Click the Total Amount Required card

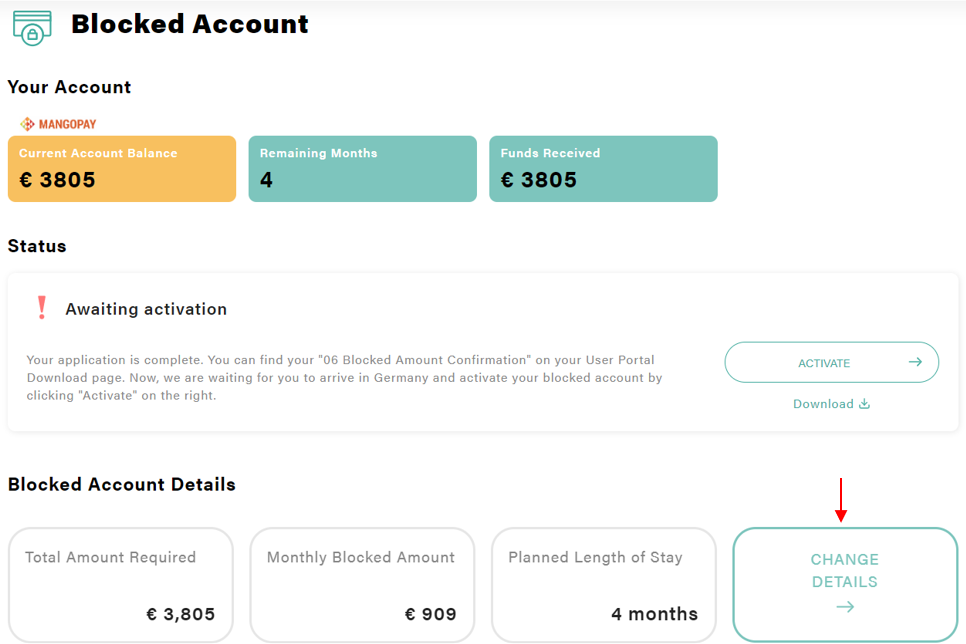[x=120, y=585]
